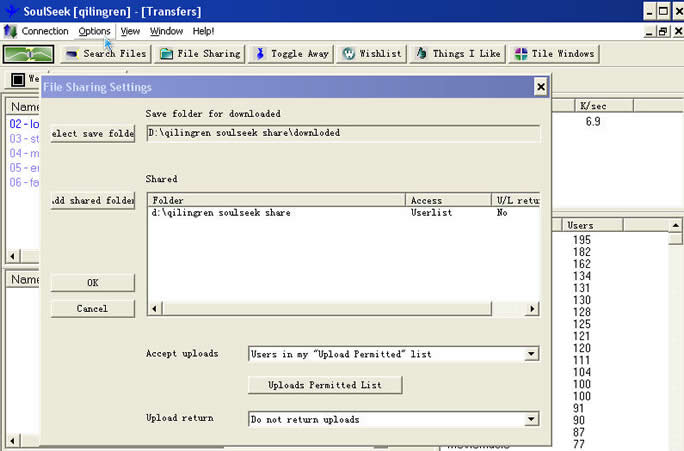Open the Options menu
684x451 pixels.
94,31
